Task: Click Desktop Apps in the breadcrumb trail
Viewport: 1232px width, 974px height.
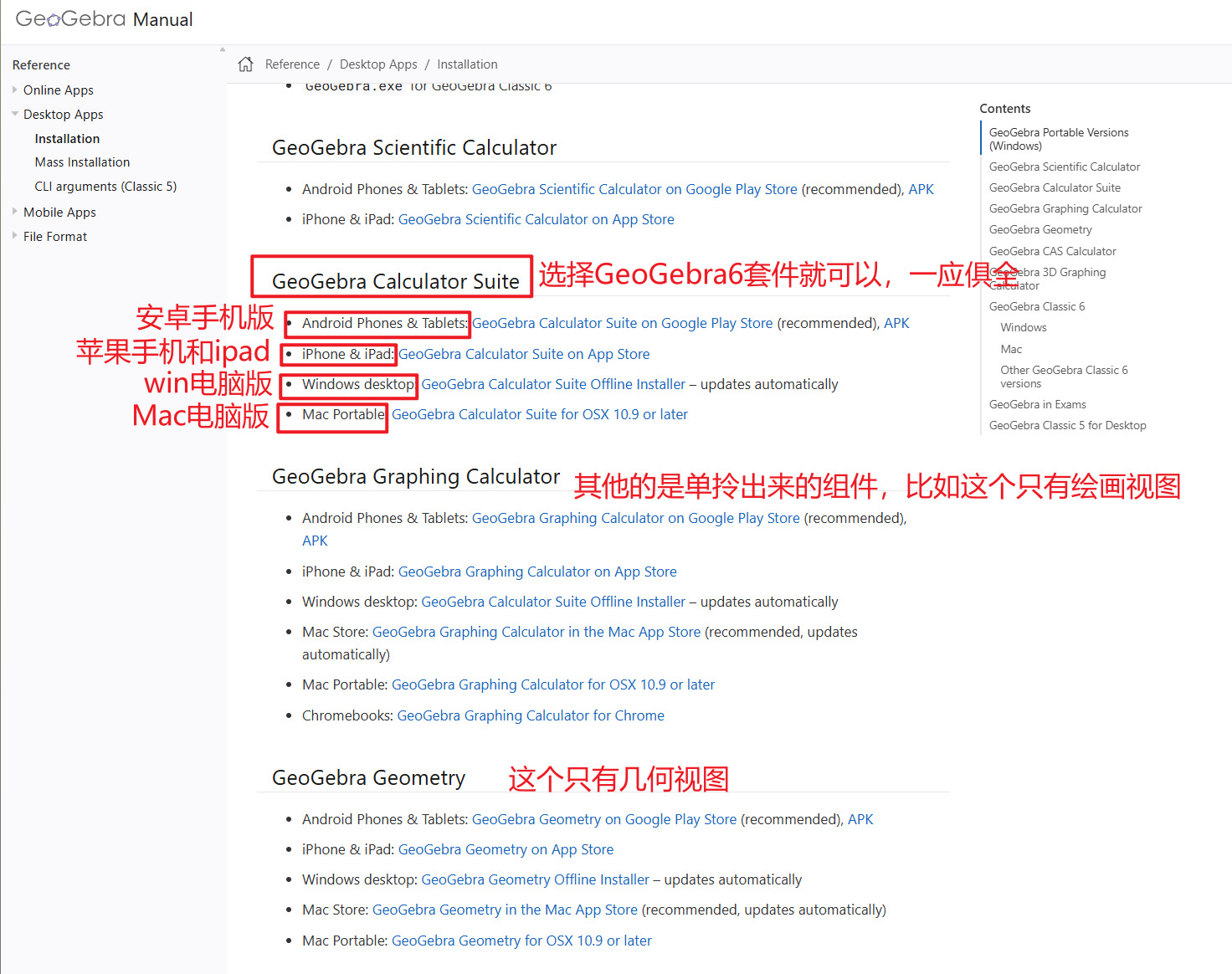Action: 378,64
